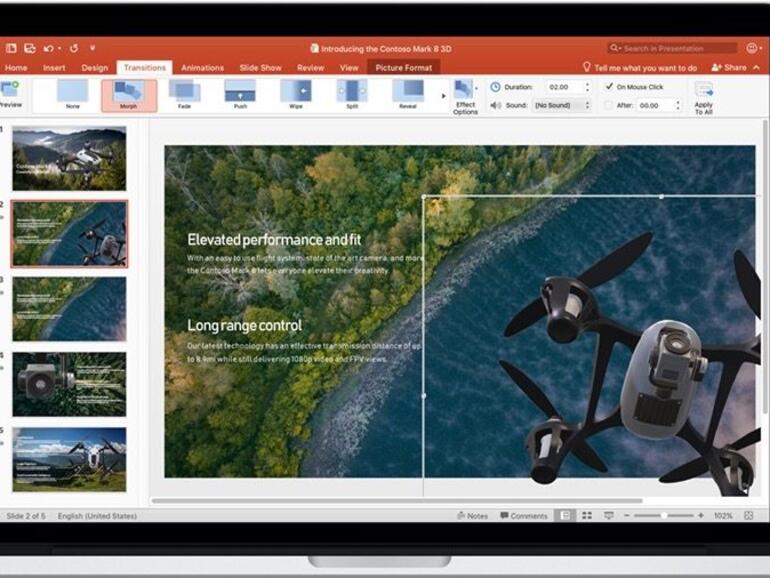Open the Picture Format tab

[x=404, y=68]
